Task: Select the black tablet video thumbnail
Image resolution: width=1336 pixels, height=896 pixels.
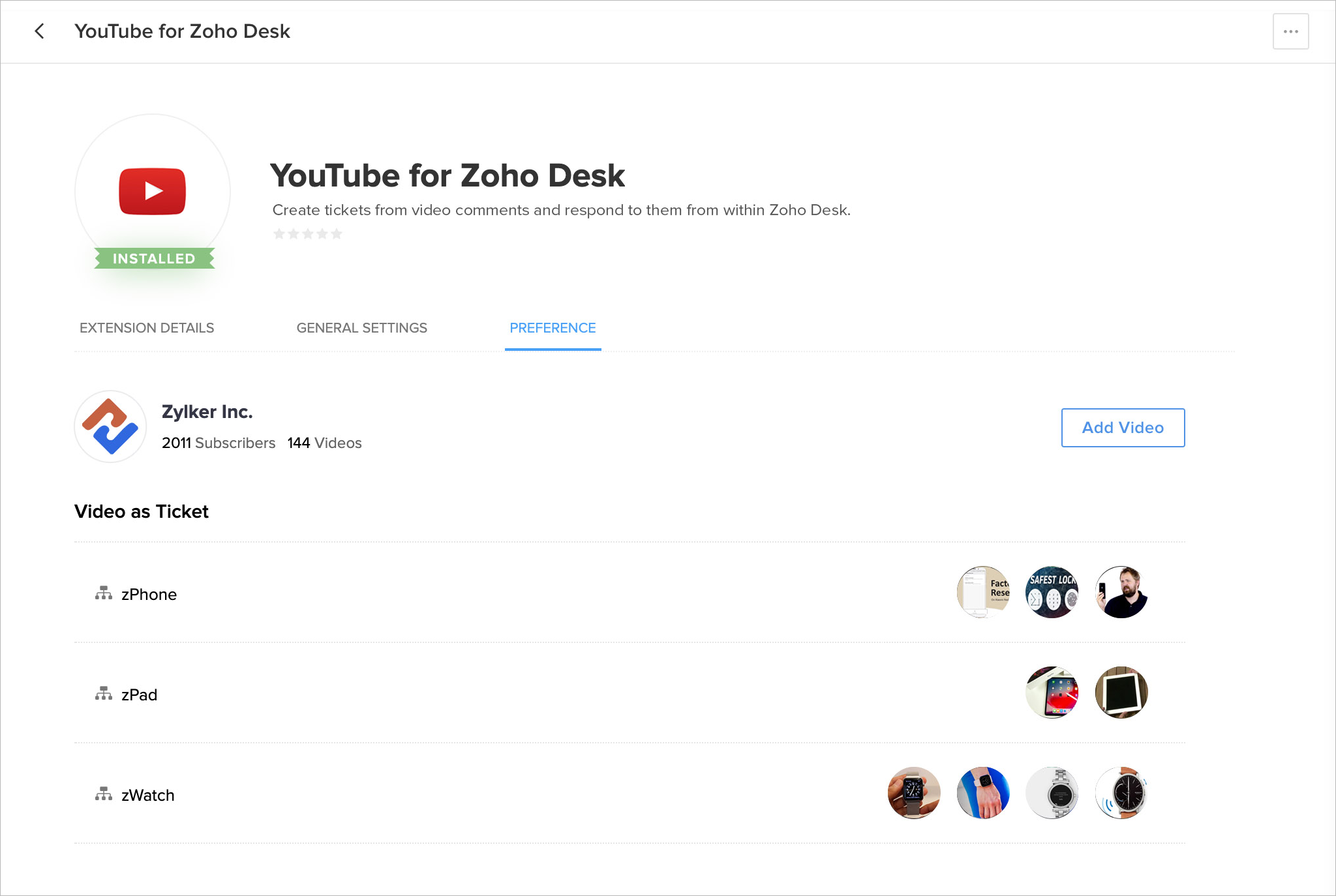Action: click(1121, 693)
